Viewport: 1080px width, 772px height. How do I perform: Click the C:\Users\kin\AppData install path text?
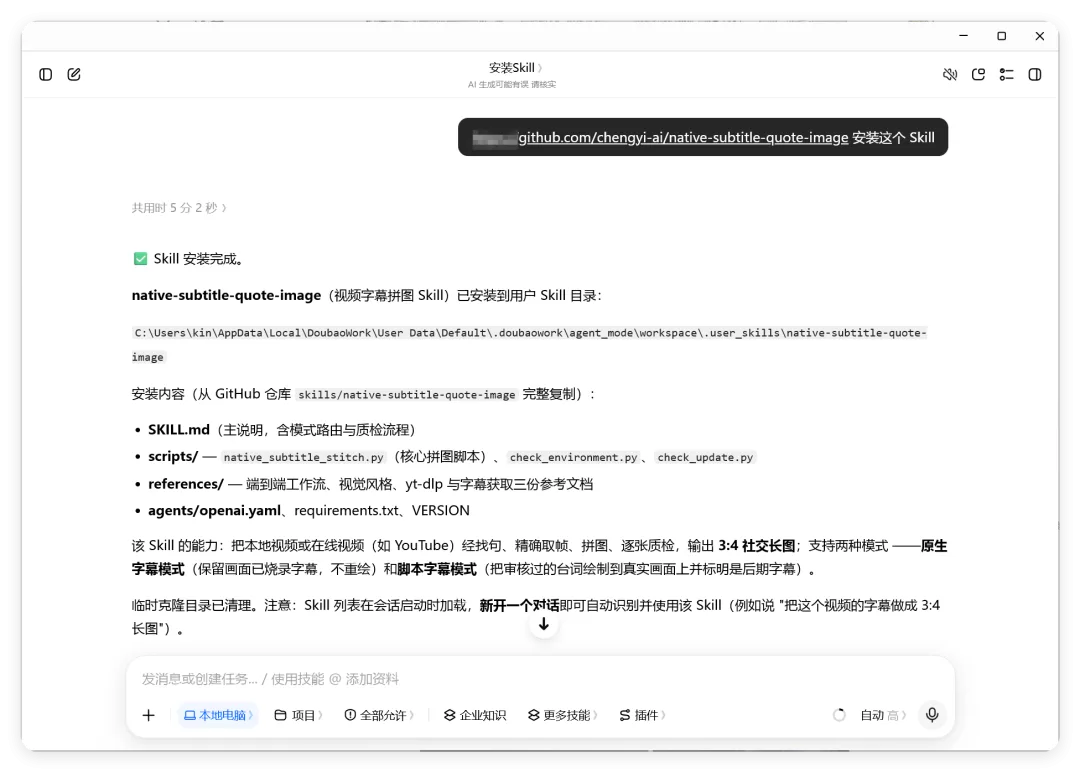tap(529, 344)
